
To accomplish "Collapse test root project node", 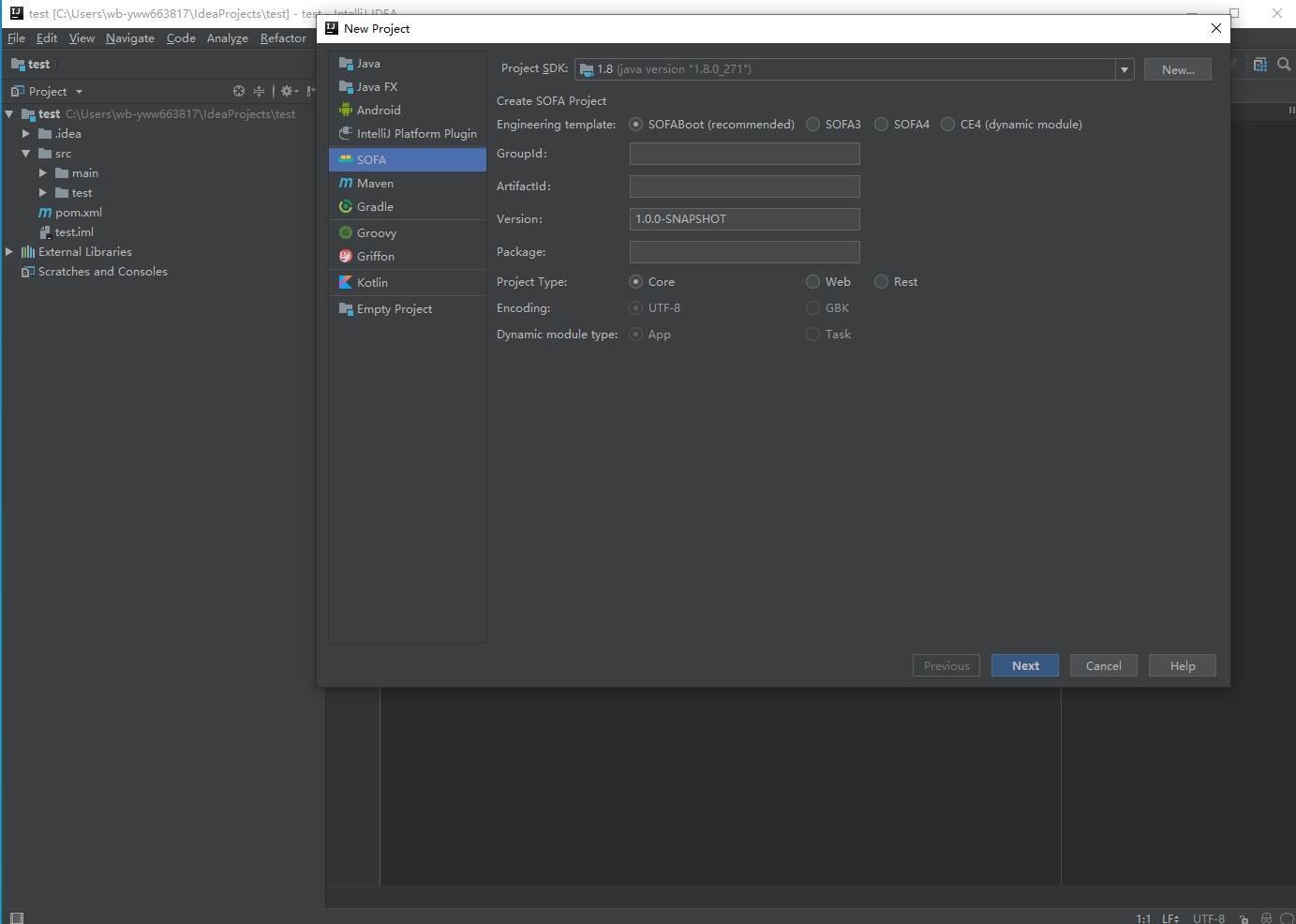I will coord(9,114).
